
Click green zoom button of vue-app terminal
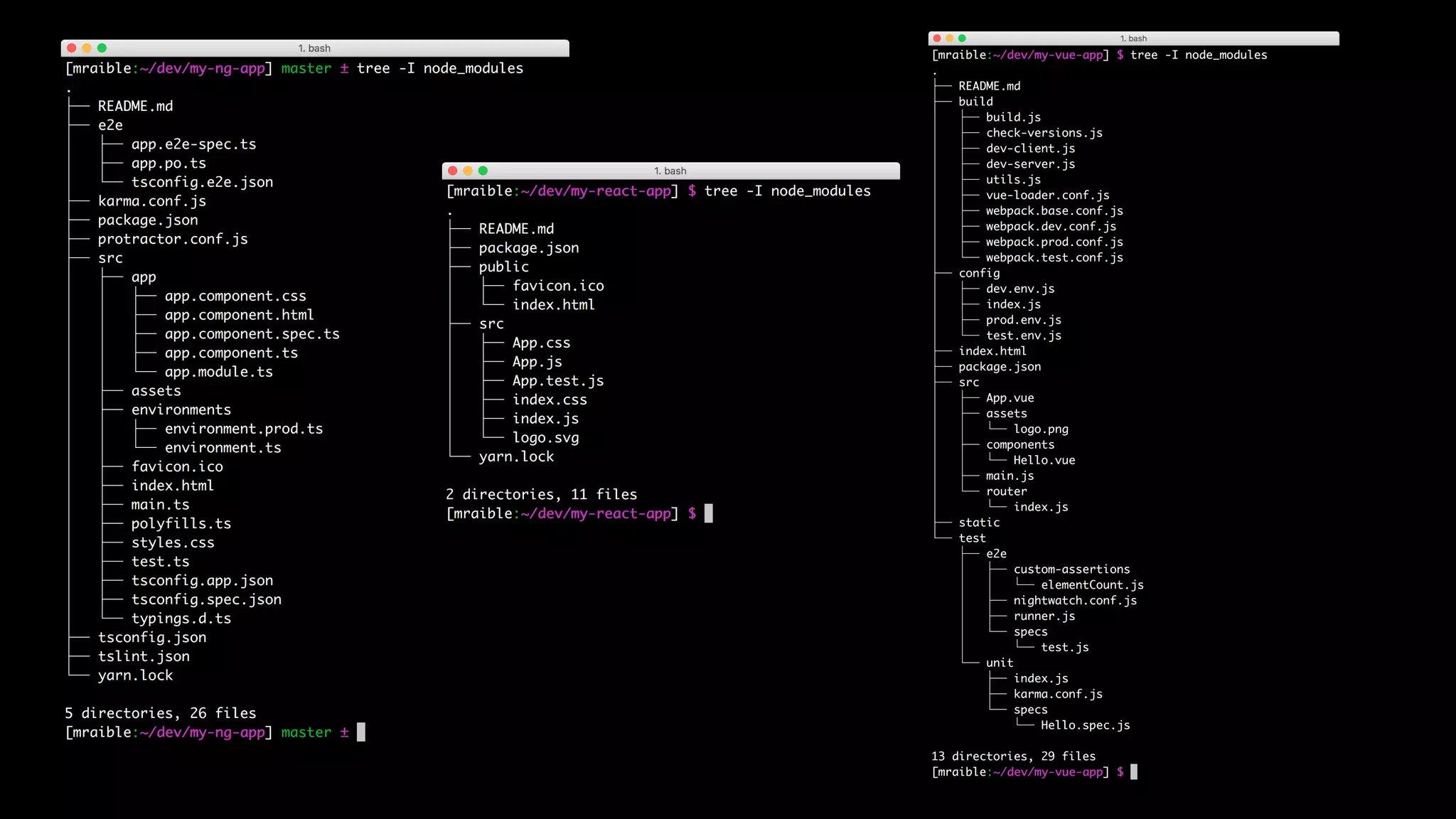(x=962, y=38)
